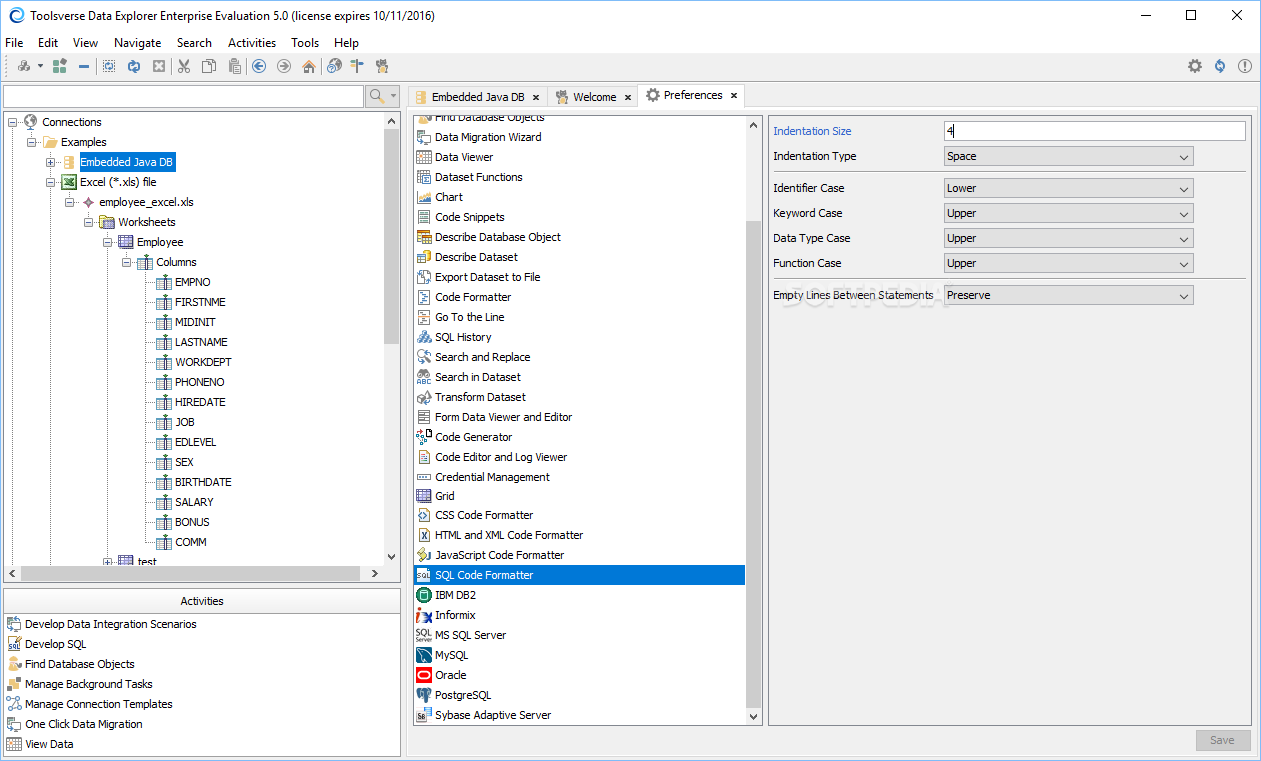Open the Indentation Type dropdown
This screenshot has width=1261, height=761.
(x=1068, y=156)
